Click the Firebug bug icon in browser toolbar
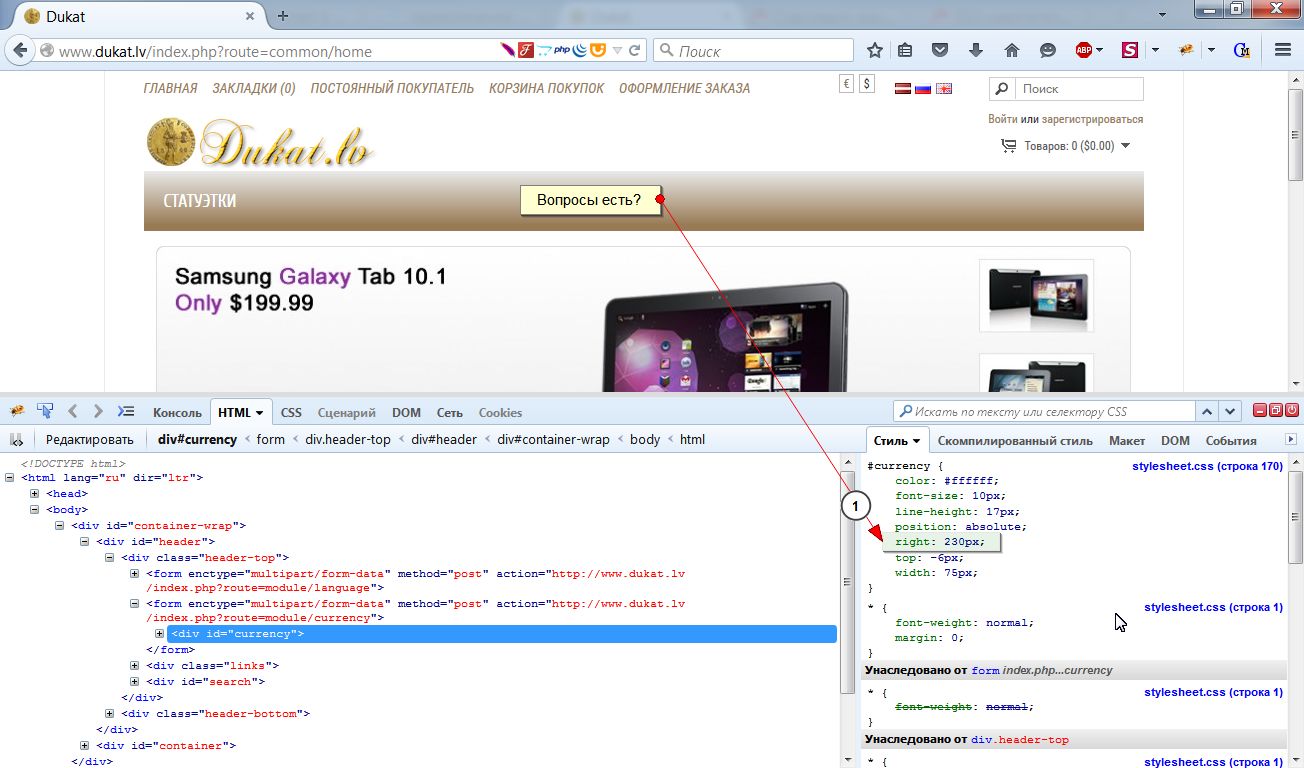The width and height of the screenshot is (1304, 768). click(x=1187, y=50)
